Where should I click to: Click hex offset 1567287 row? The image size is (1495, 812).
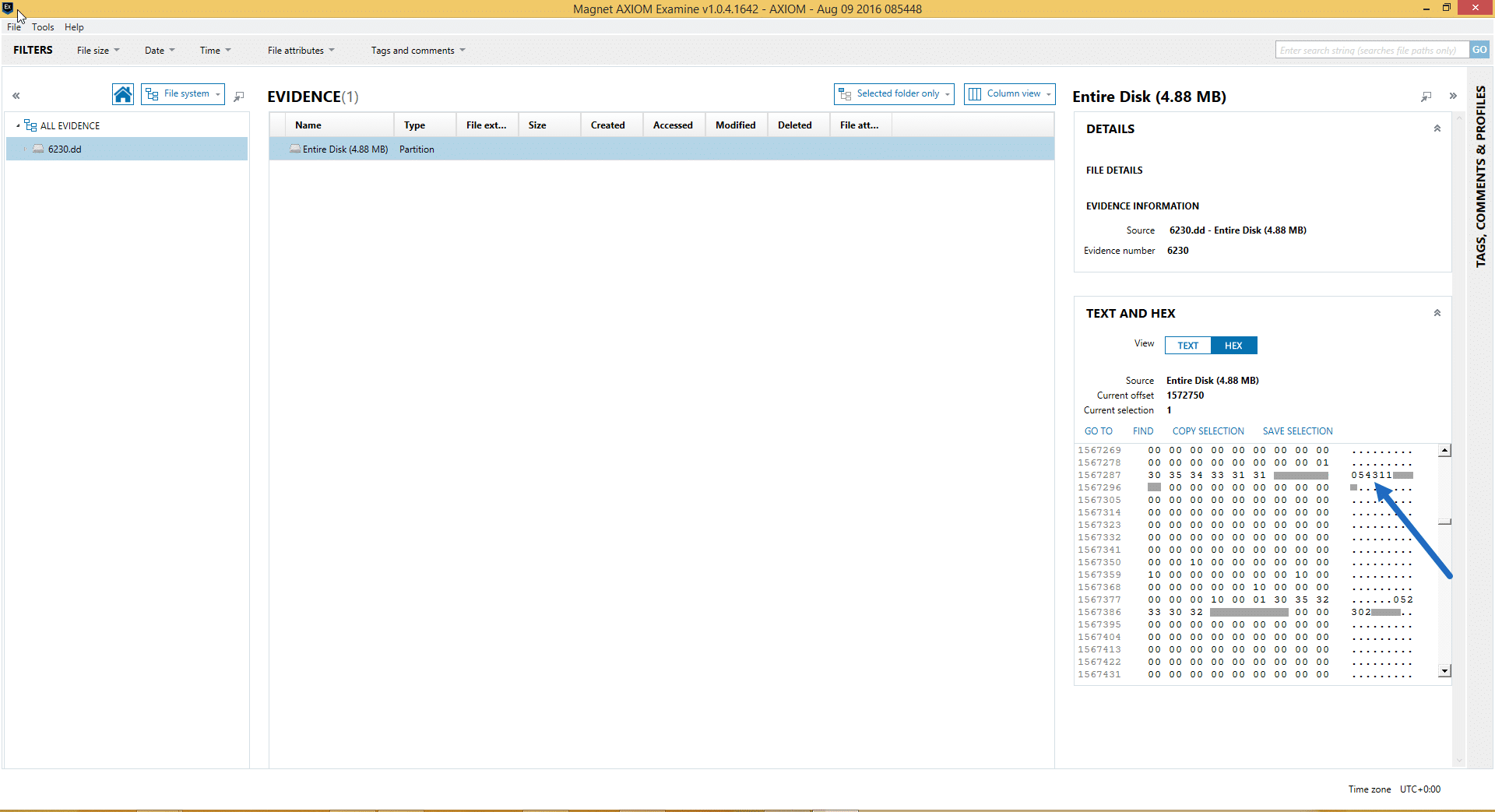(1246, 475)
